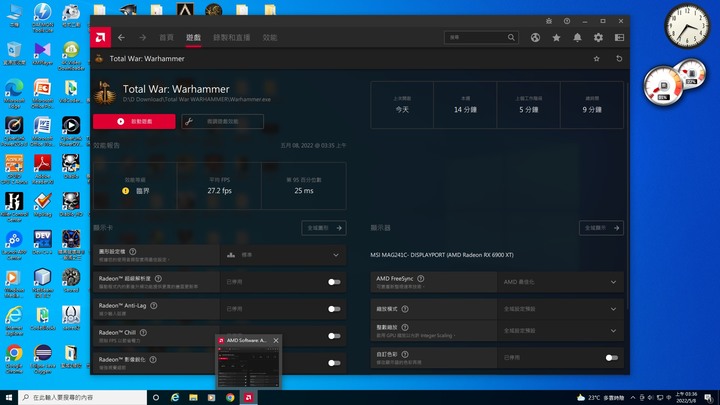Open the settings gear in AMD Software
Screen dimensions: 720x405
click(x=598, y=38)
